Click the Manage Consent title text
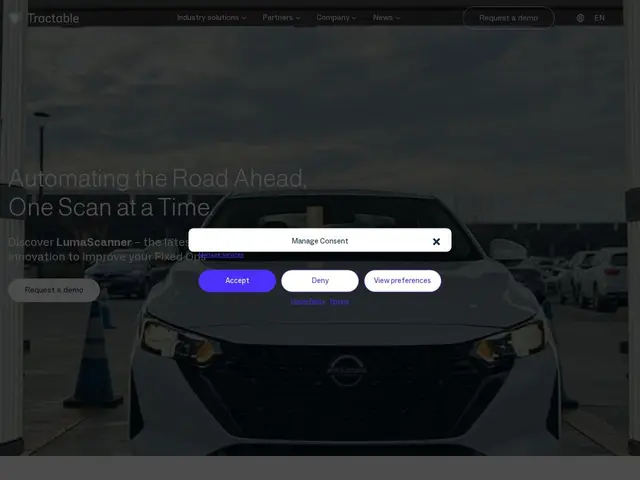640x480 pixels. (320, 241)
